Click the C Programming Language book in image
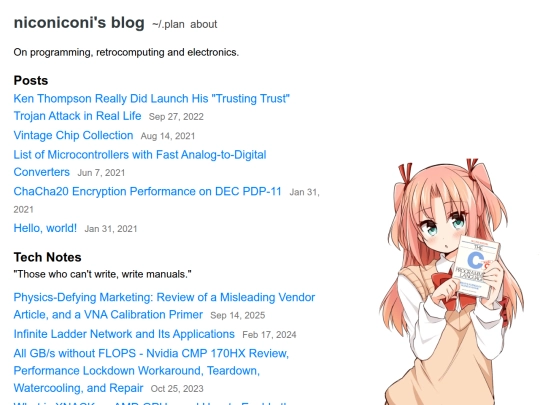This screenshot has height=405, width=540. click(477, 267)
